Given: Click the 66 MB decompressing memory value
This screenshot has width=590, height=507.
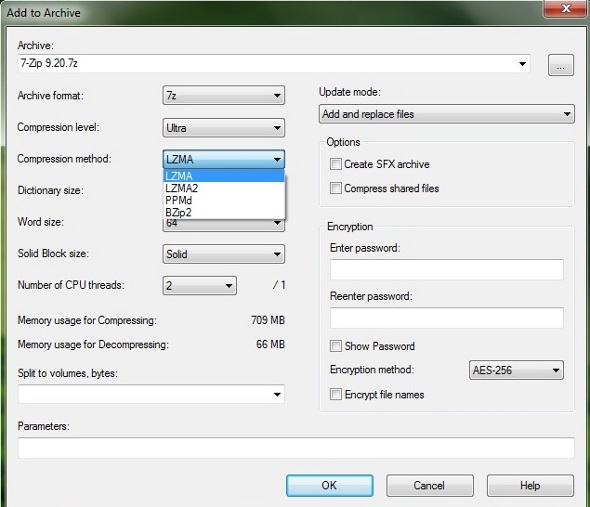Looking at the screenshot, I should tap(271, 344).
